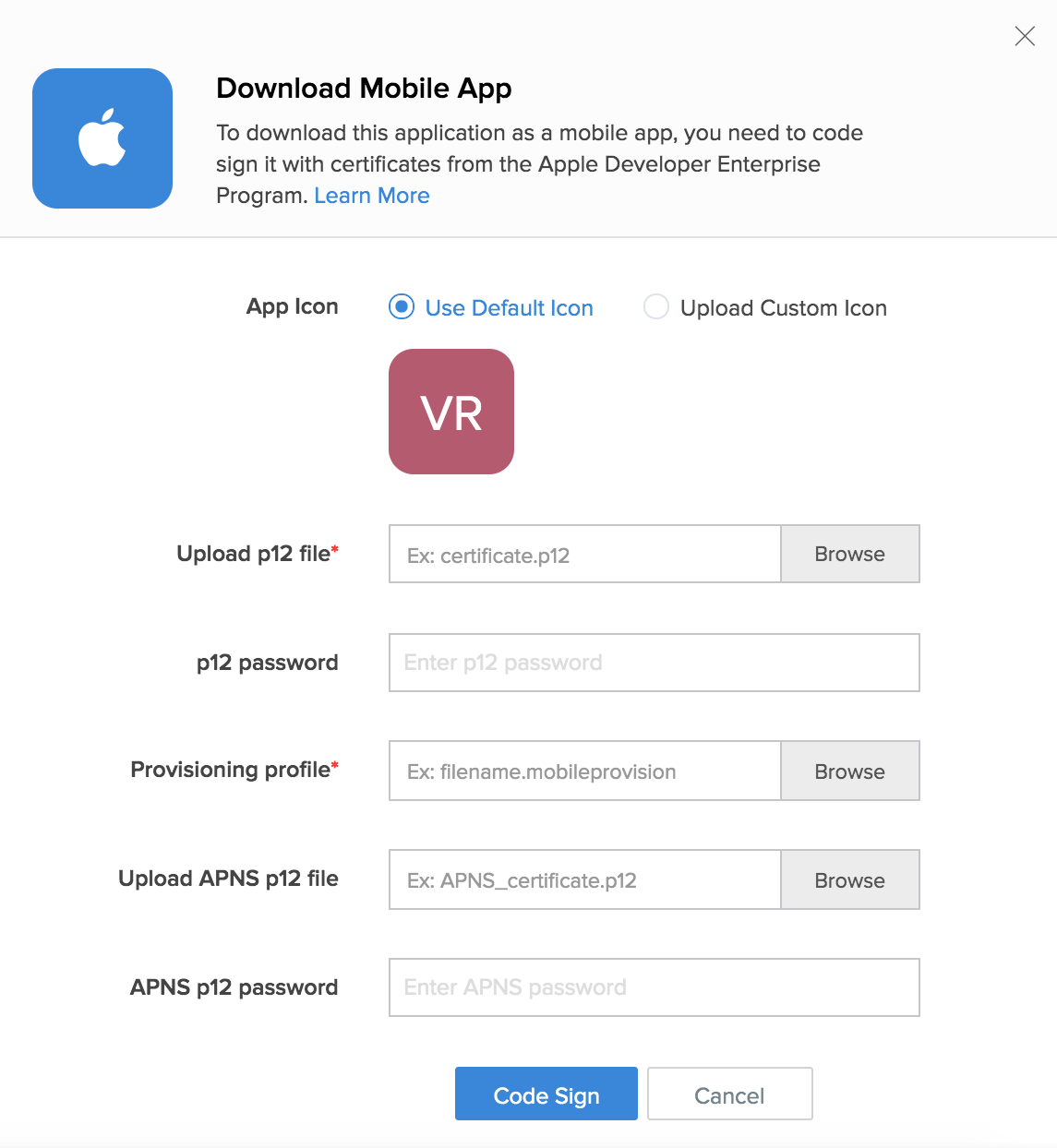The height and width of the screenshot is (1148, 1057).
Task: Browse for the APNS p12 file
Action: coord(850,879)
